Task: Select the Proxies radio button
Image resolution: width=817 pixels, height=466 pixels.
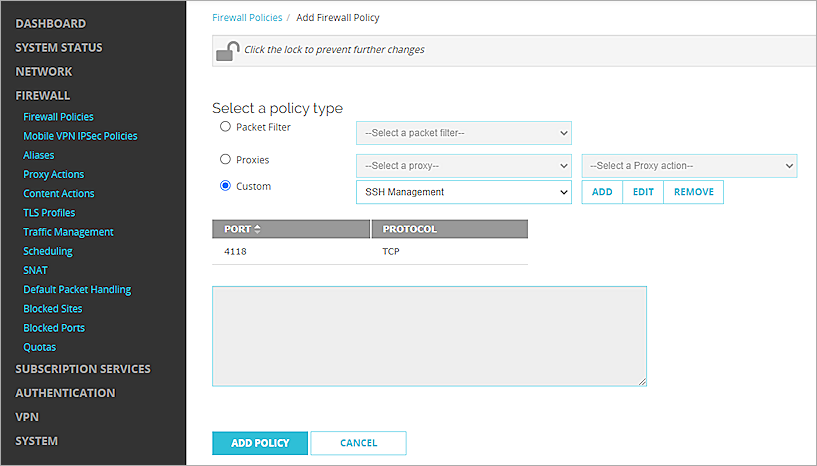Action: click(x=225, y=160)
